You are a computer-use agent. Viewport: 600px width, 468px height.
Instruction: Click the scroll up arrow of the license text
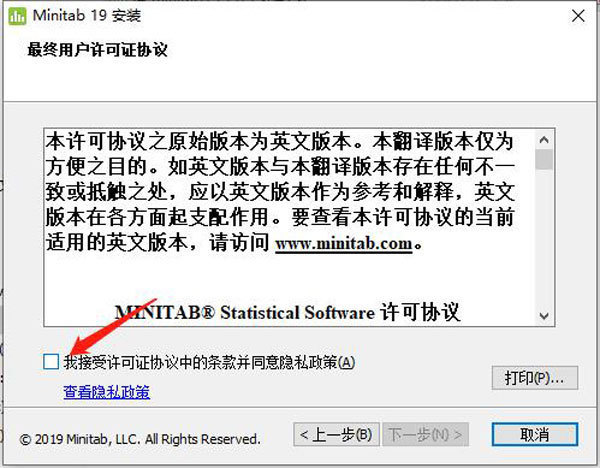coord(544,140)
